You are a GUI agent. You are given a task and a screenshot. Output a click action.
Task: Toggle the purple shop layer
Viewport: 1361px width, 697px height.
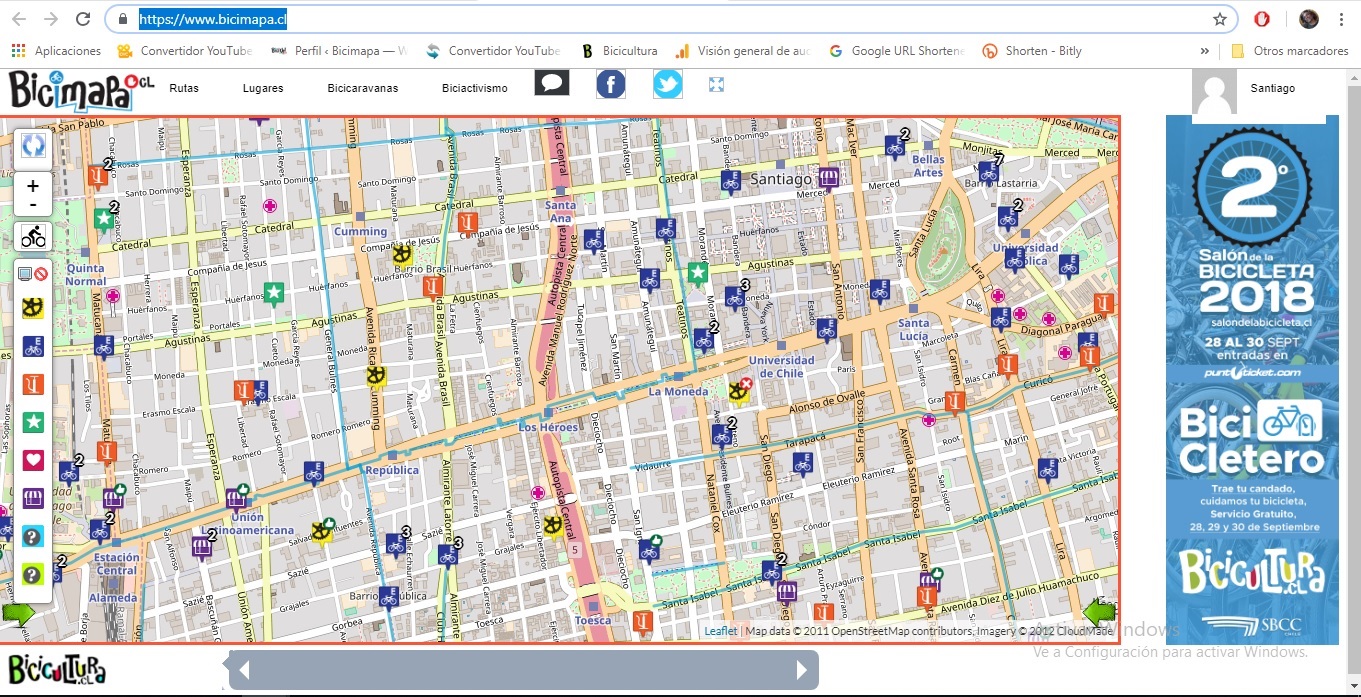point(33,498)
